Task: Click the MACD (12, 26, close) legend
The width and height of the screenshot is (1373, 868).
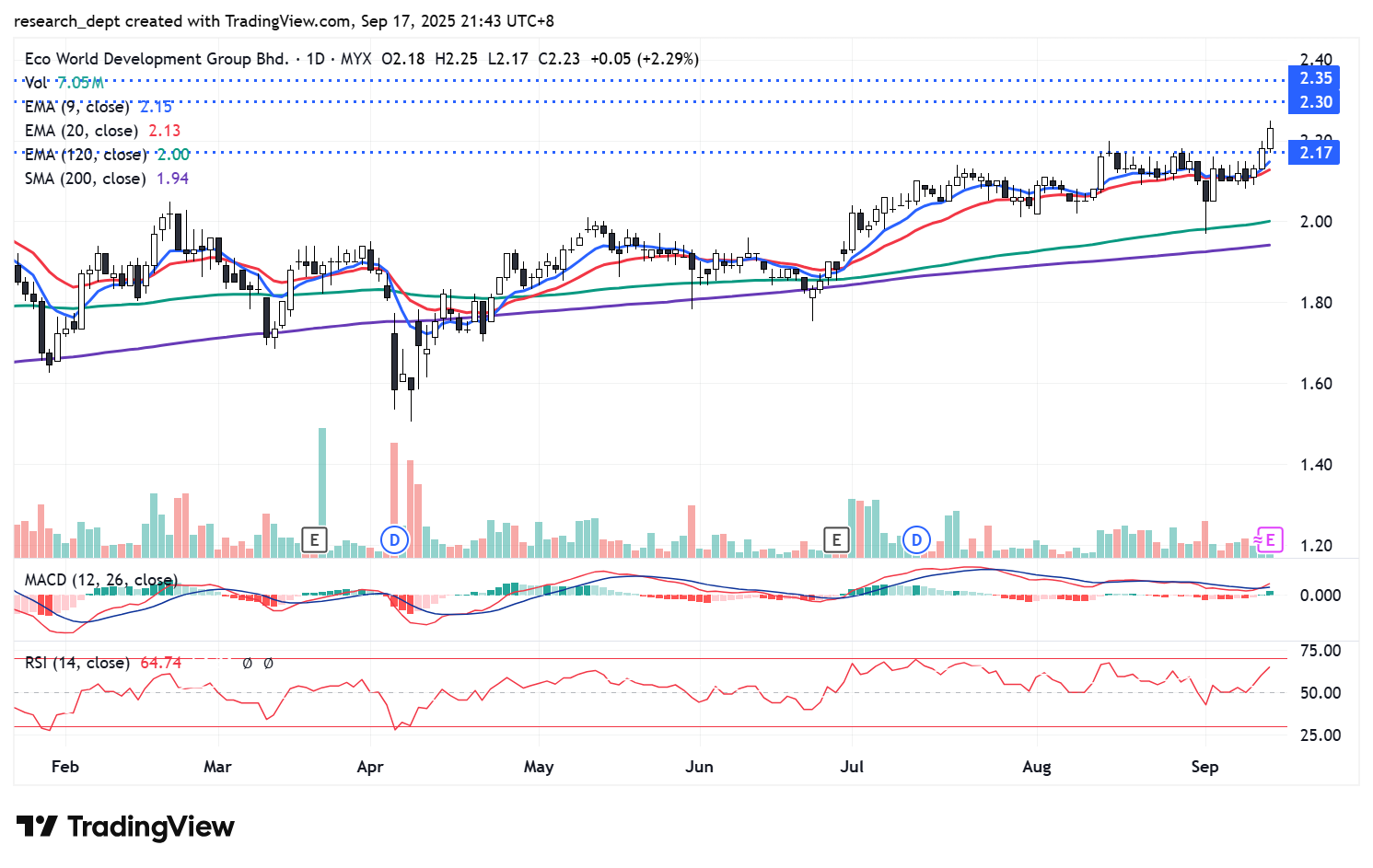Action: (x=99, y=580)
